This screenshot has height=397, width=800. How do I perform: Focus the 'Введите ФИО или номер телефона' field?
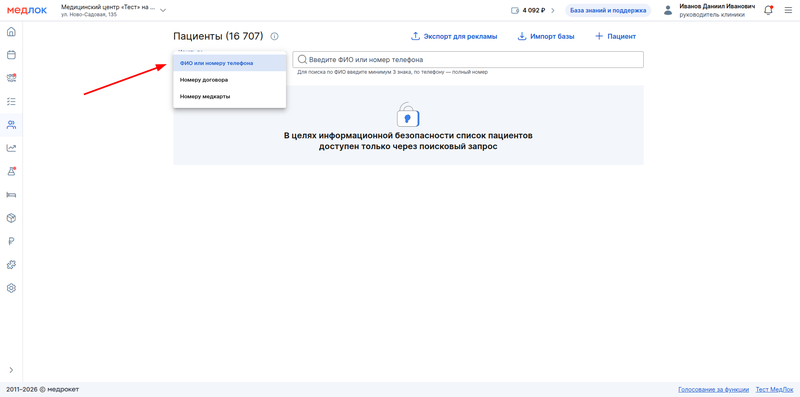468,59
